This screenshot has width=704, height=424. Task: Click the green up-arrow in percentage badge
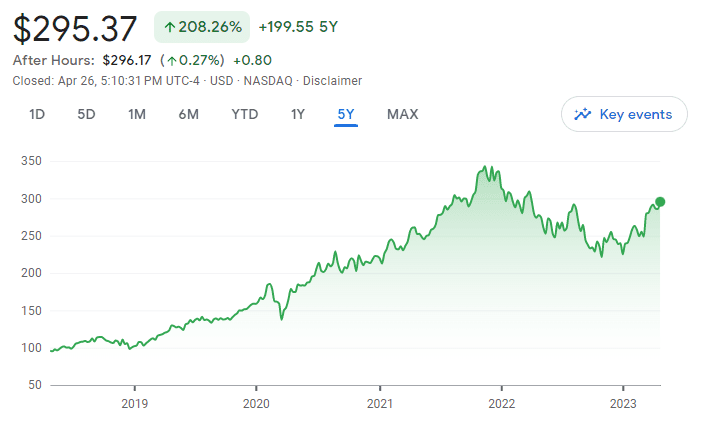[169, 27]
